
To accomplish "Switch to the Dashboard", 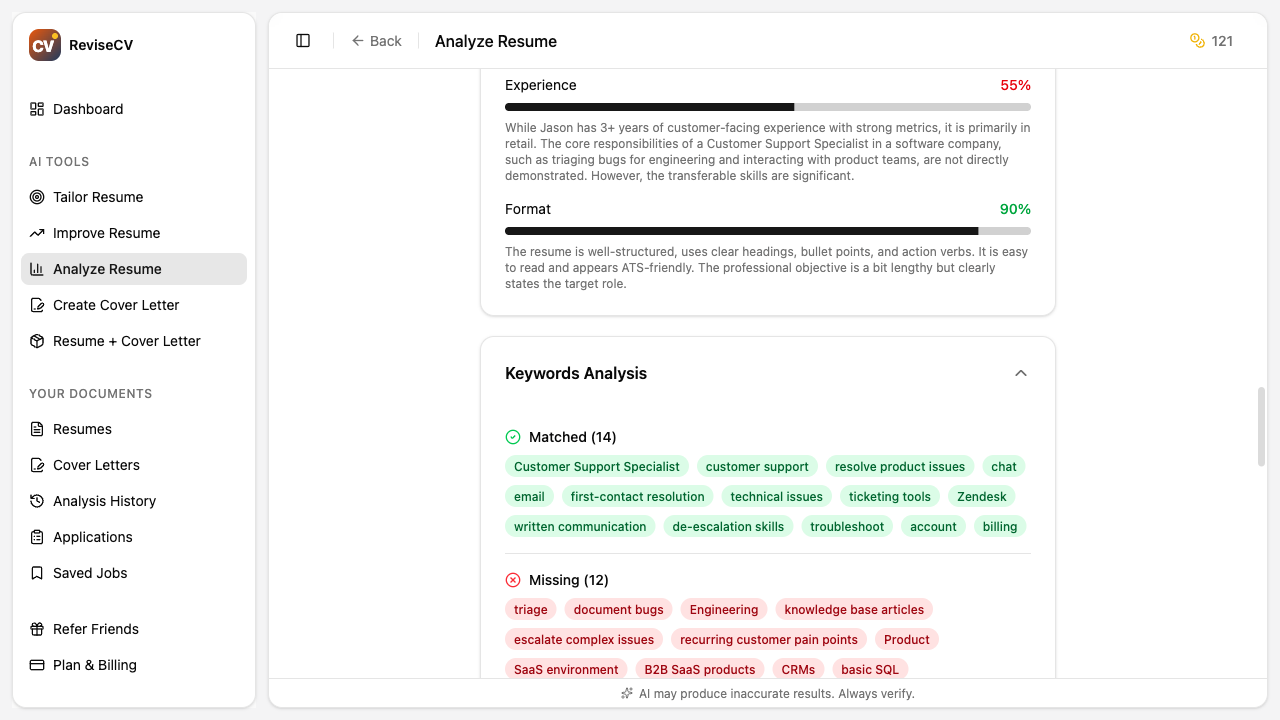I will click(88, 109).
